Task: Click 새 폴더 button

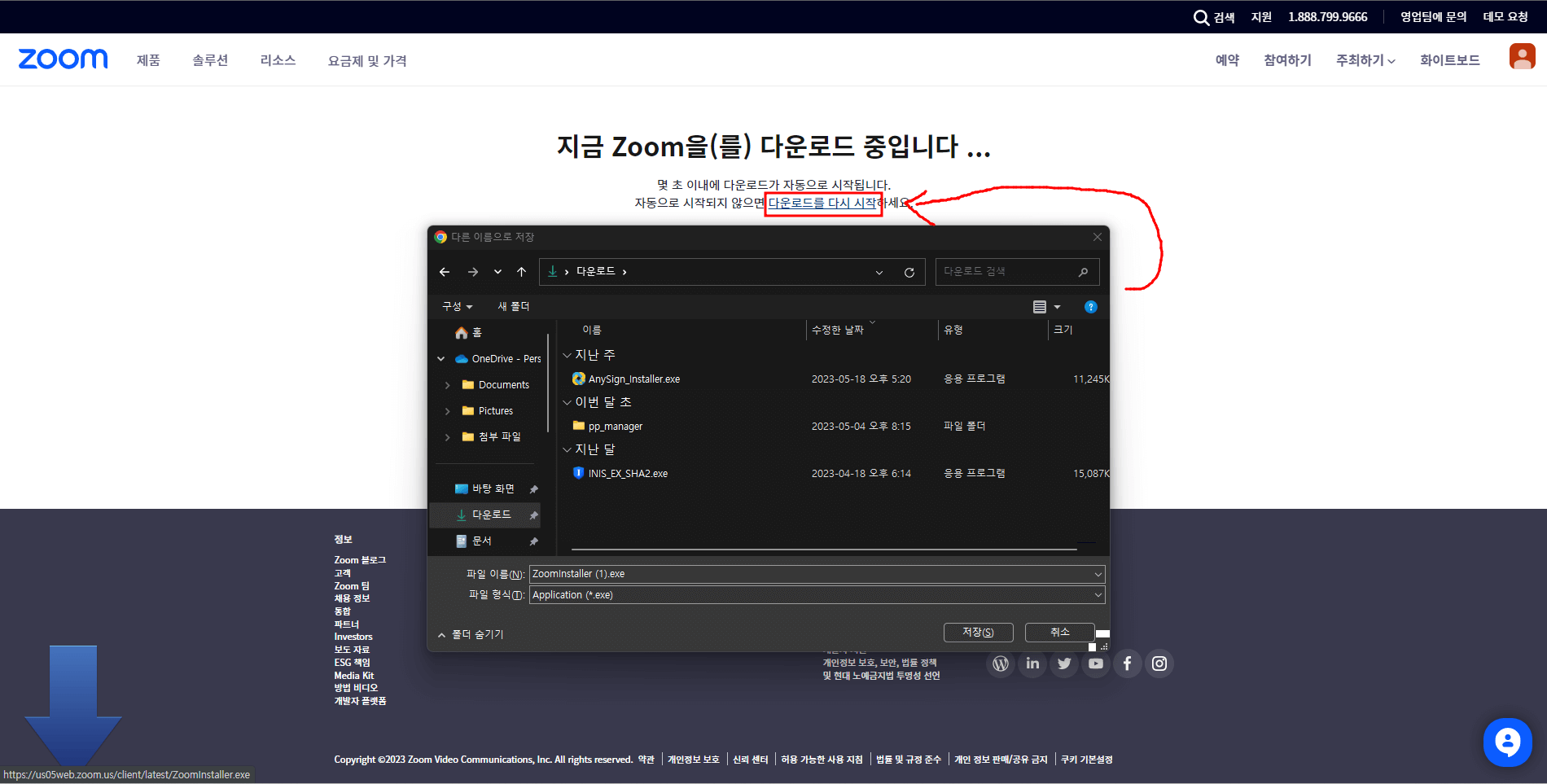Action: click(514, 306)
